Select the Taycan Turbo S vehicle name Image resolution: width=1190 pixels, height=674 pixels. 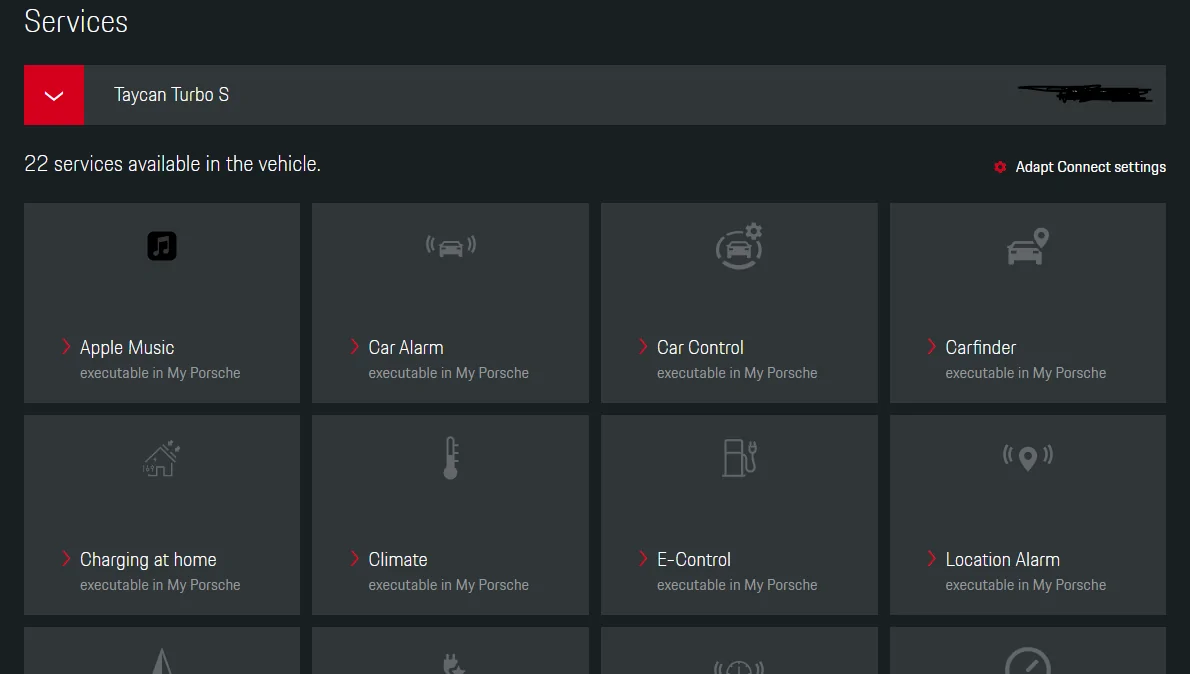click(172, 95)
